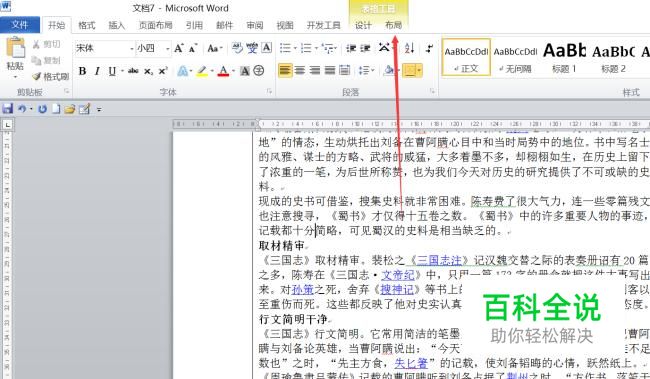
Task: Click the Redo/Repeat icon
Action: pyautogui.click(x=42, y=109)
